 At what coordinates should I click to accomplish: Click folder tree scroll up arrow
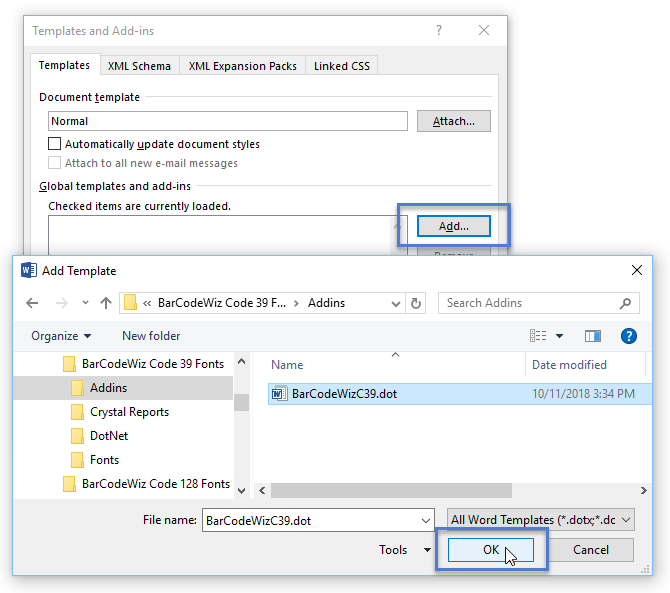tap(241, 361)
